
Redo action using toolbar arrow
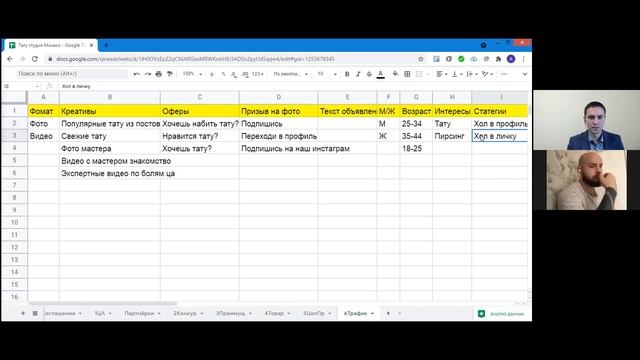click(148, 74)
